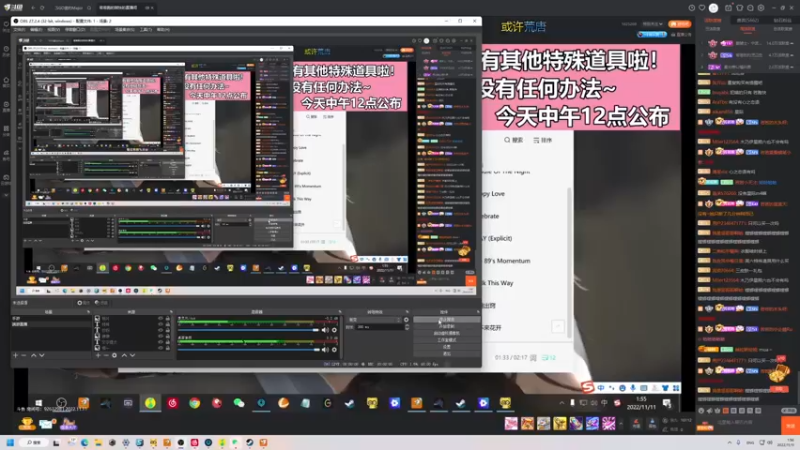Screen dimensions: 800x450
Task: Open the 编辑 menu in OBS
Action: (x=35, y=30)
